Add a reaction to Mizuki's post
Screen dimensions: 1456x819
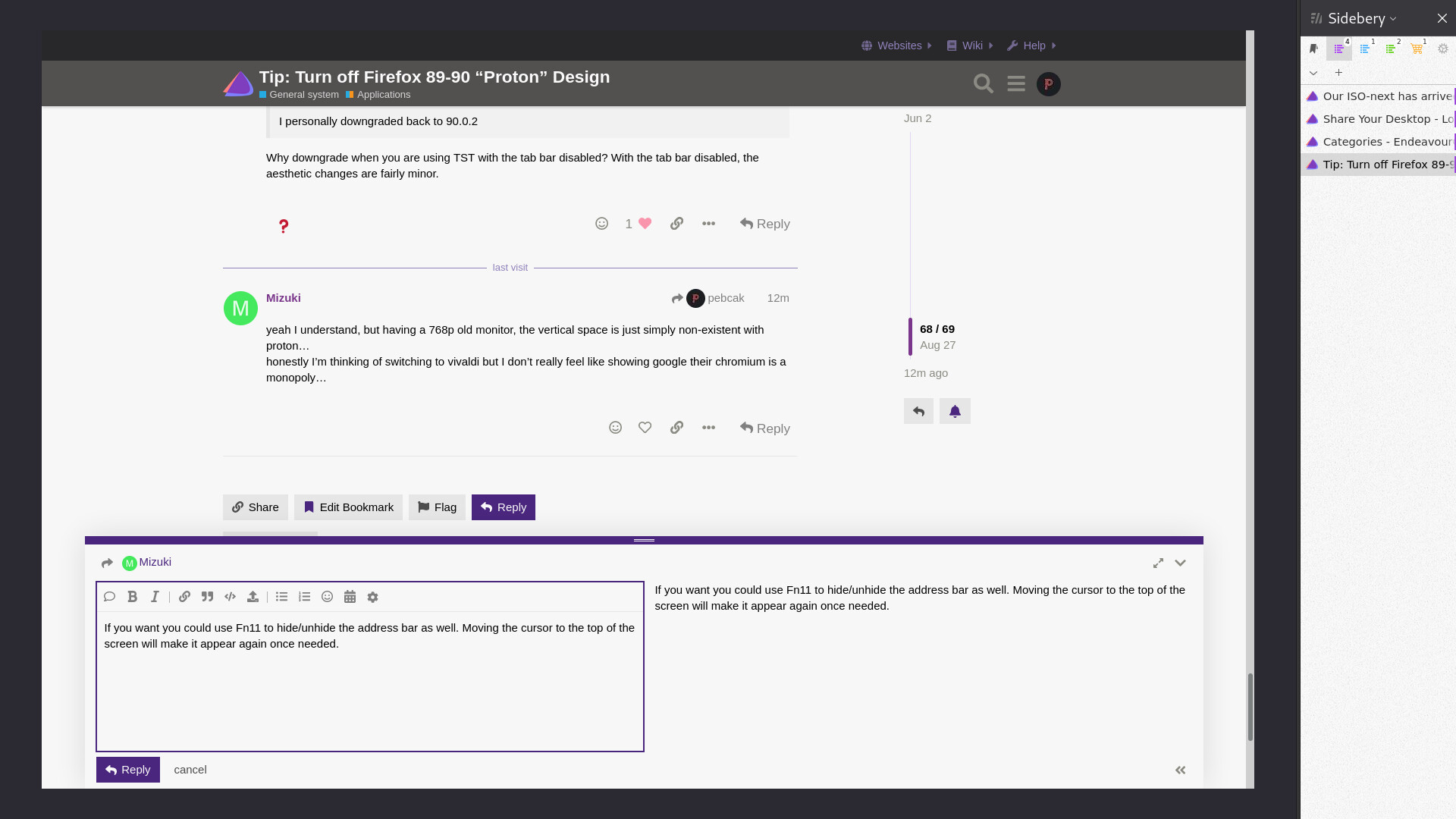(x=615, y=428)
